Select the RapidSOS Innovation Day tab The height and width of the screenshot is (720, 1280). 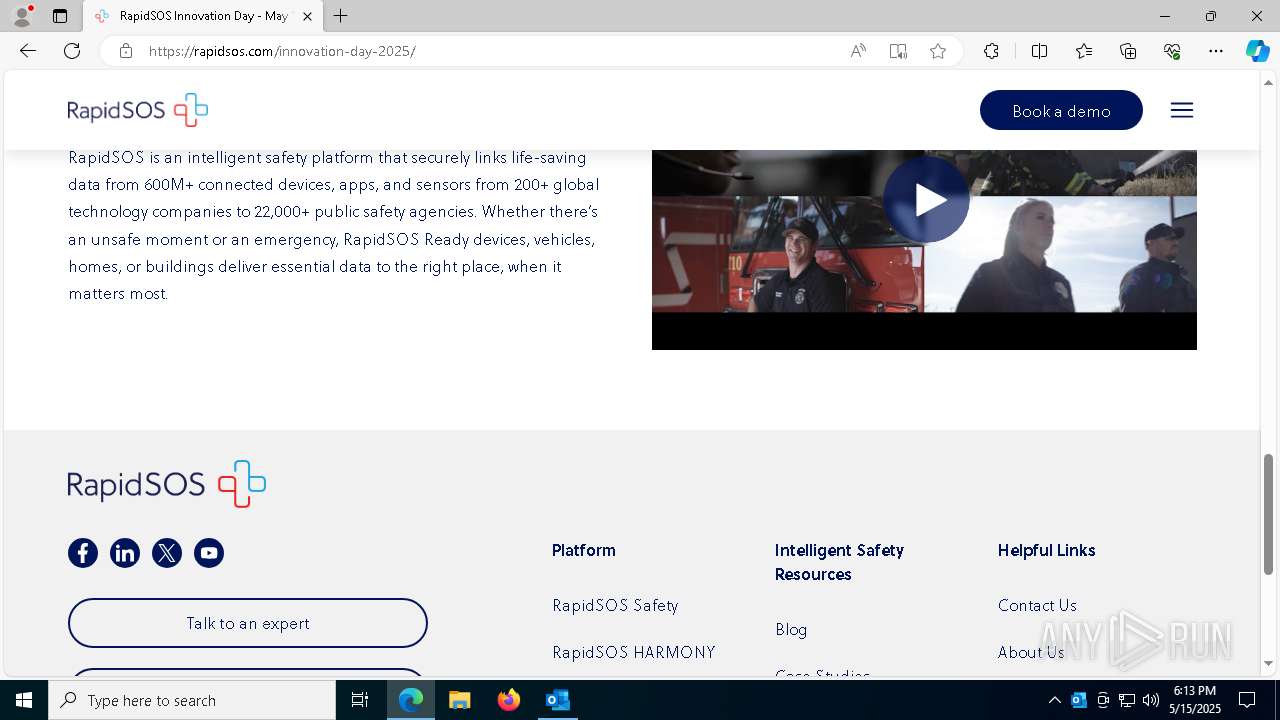click(x=202, y=16)
